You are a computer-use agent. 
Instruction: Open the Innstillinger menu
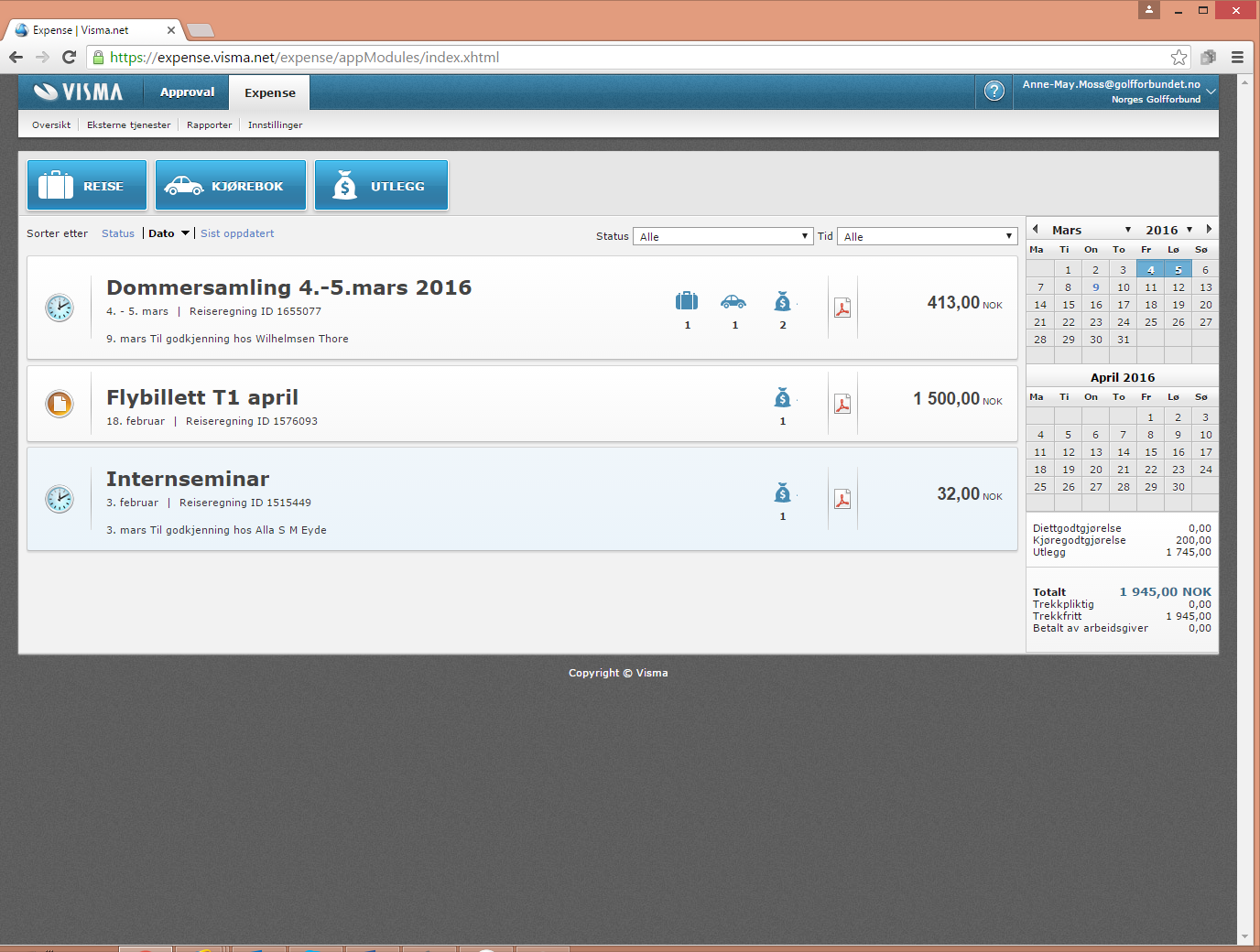(x=275, y=124)
